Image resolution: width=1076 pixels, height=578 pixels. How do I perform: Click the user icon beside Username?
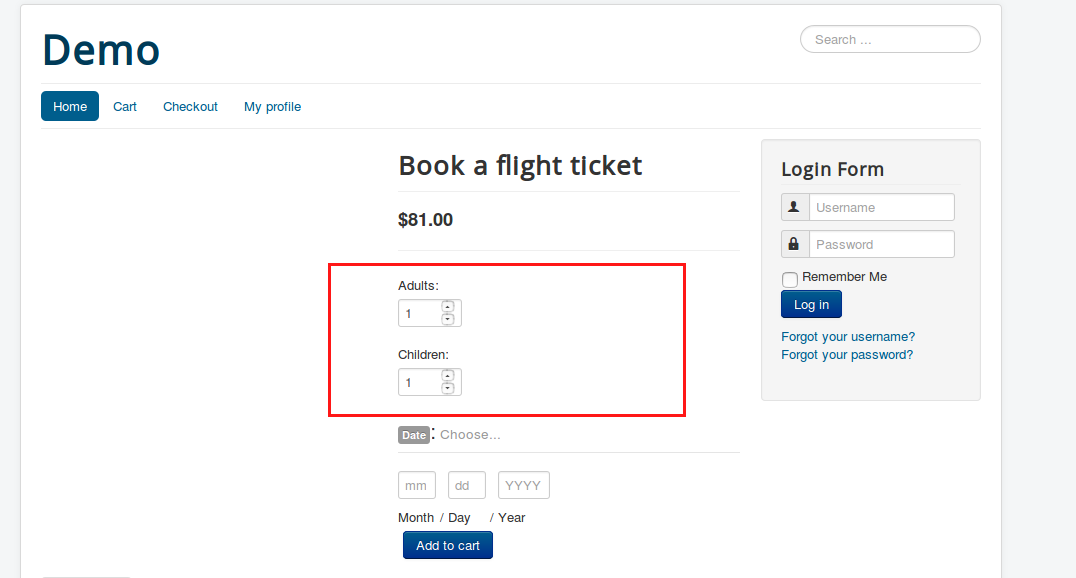(794, 207)
